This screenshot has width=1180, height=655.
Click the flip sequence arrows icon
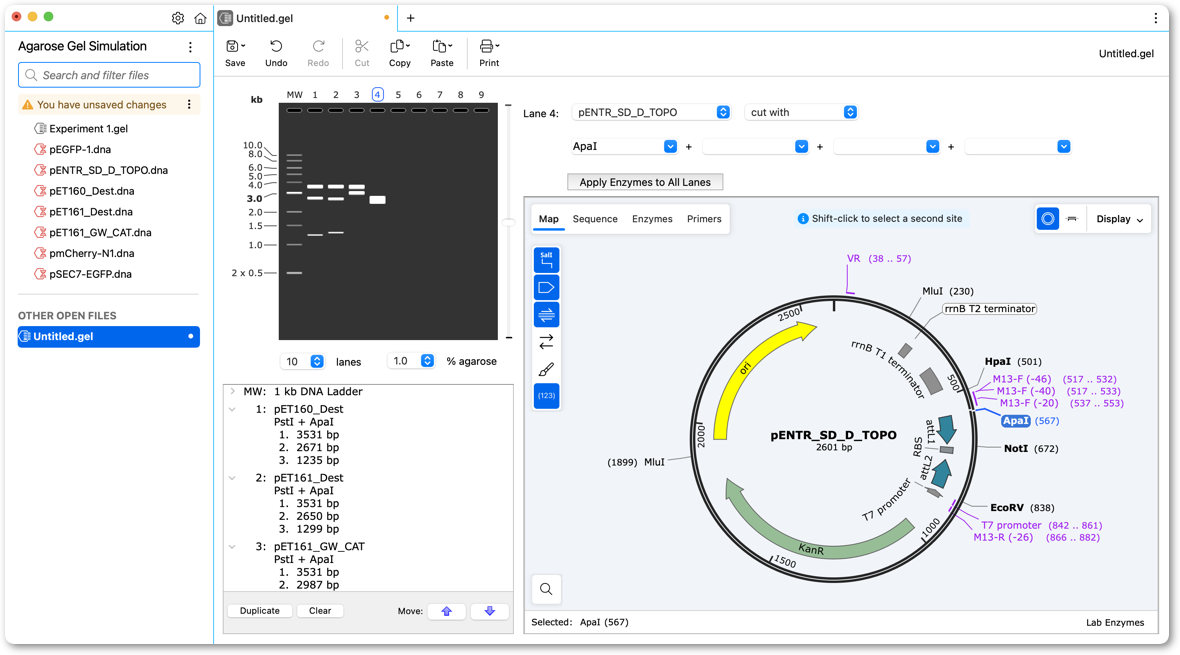[x=546, y=342]
